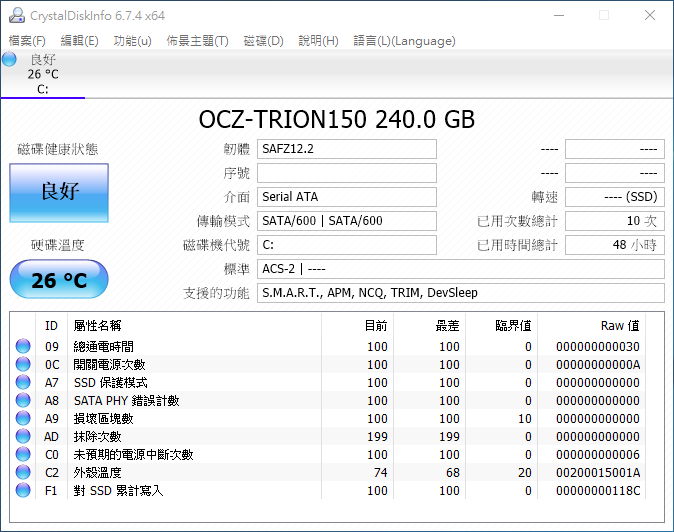The height and width of the screenshot is (532, 674).
Task: Click the status dot for 損壞區塊數 row
Action: (x=23, y=419)
